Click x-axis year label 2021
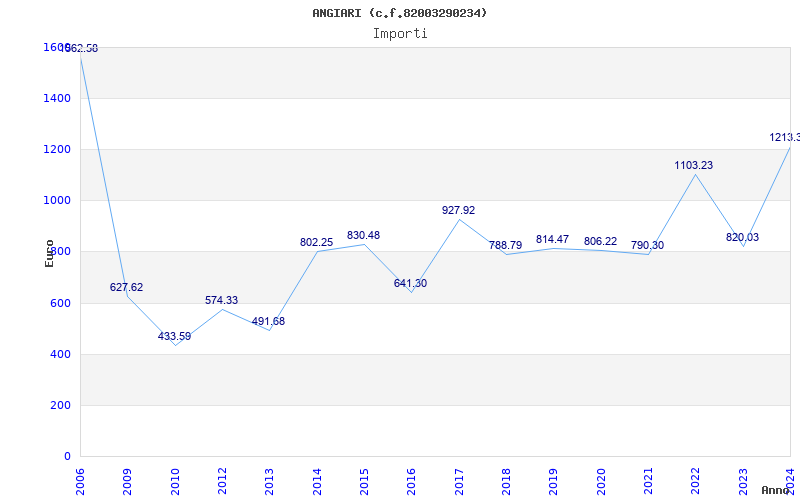Image resolution: width=800 pixels, height=500 pixels. (x=648, y=482)
